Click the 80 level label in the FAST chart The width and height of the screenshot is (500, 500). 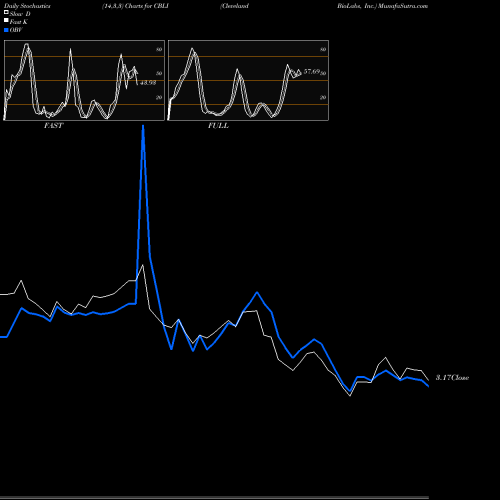[159, 49]
